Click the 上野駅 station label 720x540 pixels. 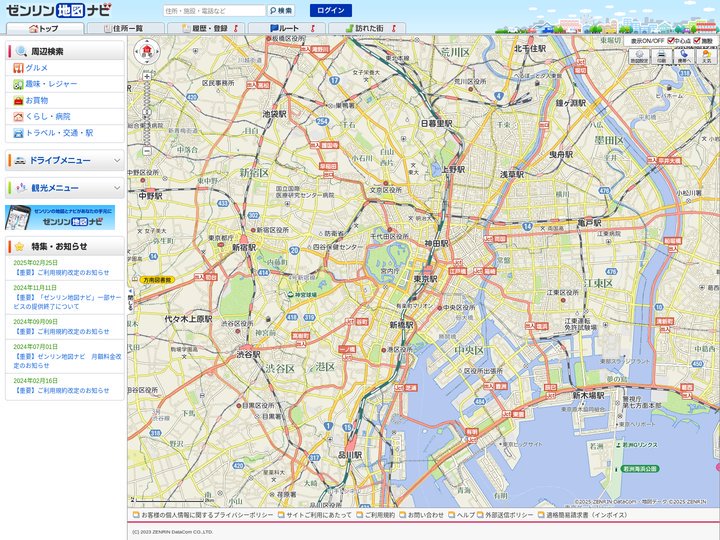(x=454, y=169)
